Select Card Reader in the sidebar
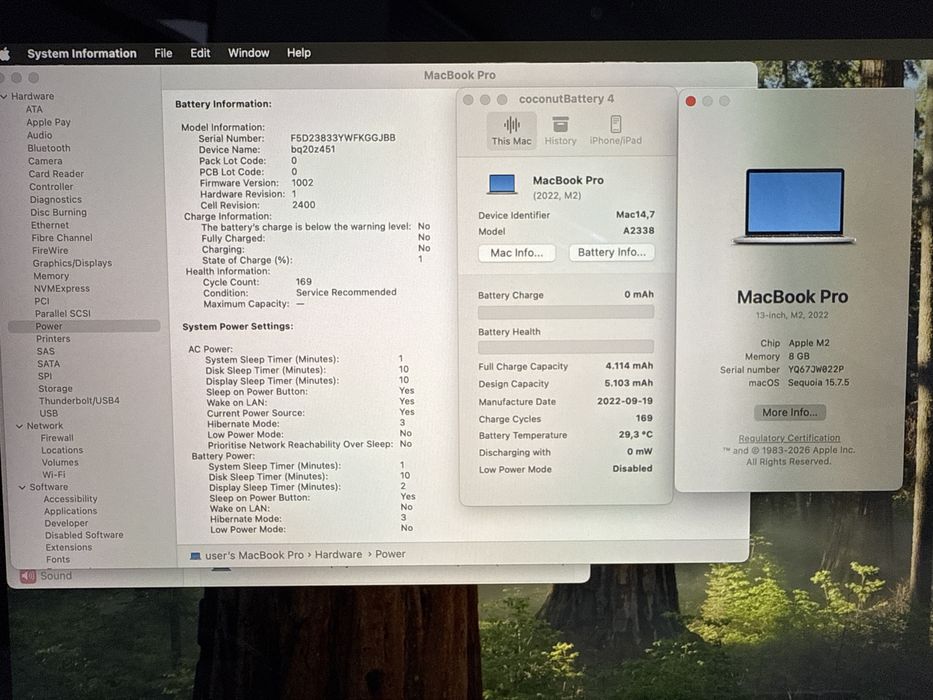 (x=56, y=174)
